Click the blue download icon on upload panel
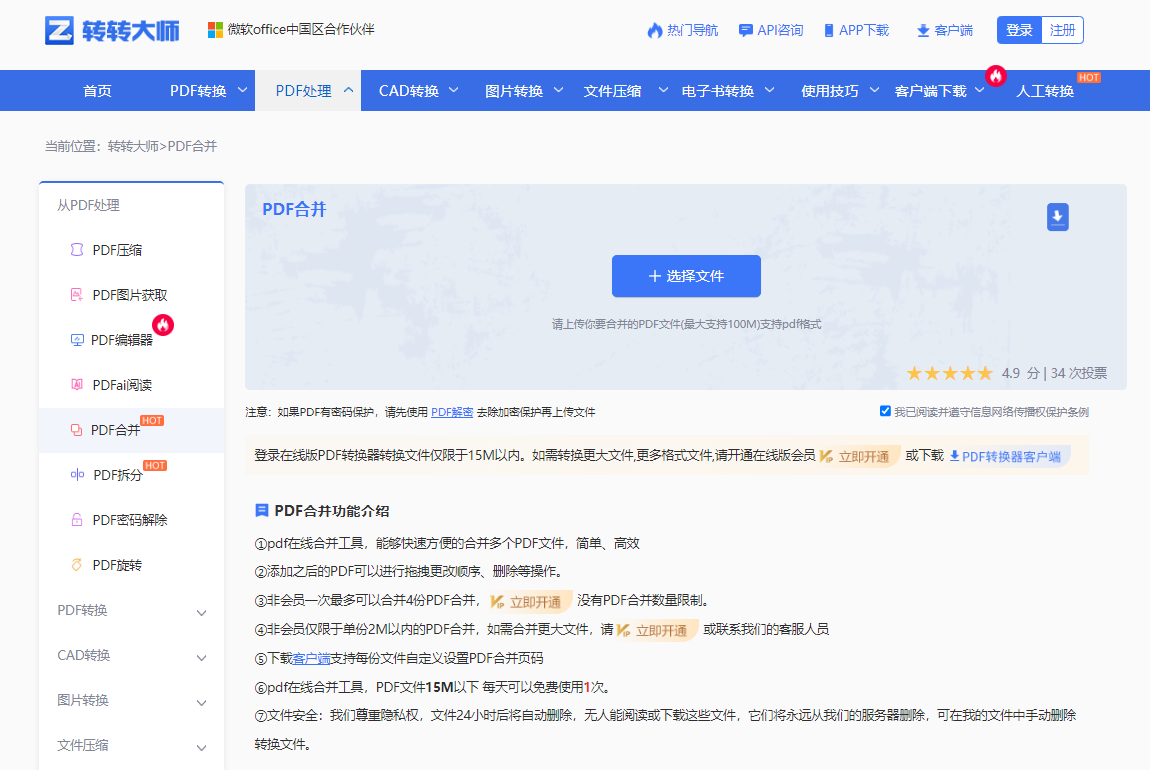This screenshot has width=1150, height=770. pos(1058,217)
